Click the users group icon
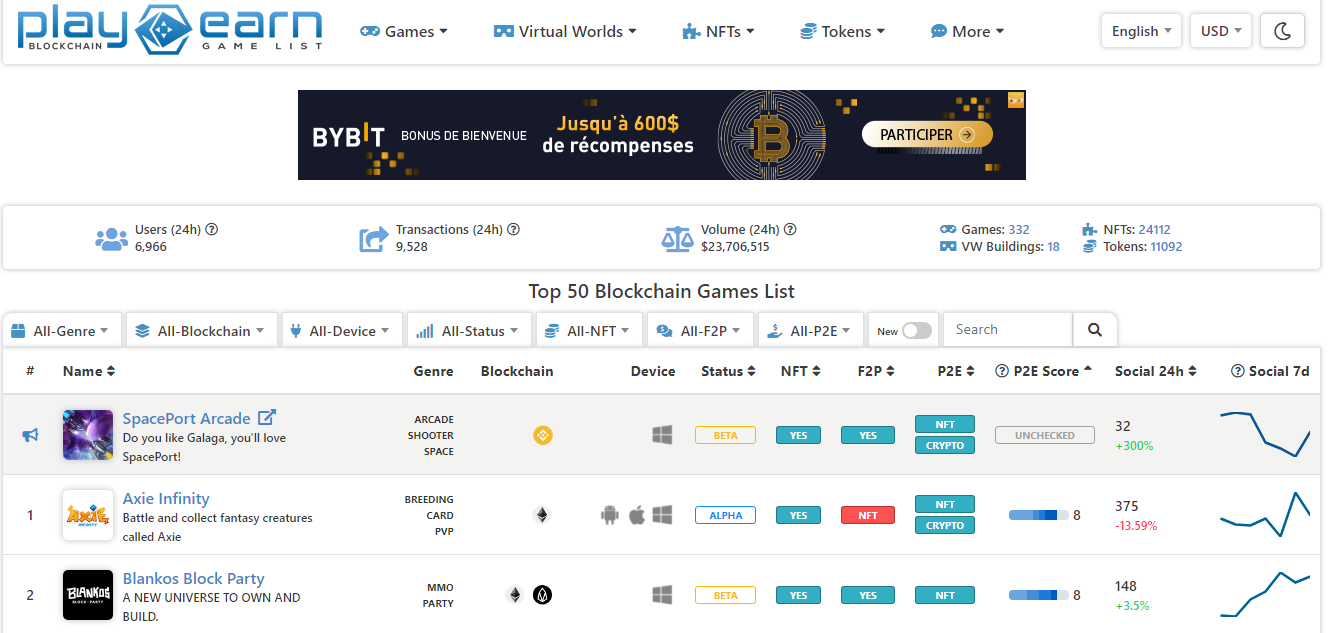 coord(111,239)
